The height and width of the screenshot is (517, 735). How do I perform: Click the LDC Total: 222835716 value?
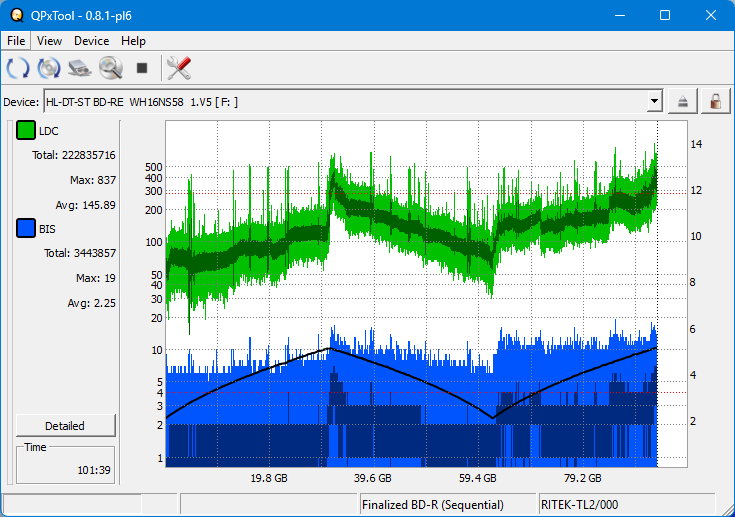point(74,155)
